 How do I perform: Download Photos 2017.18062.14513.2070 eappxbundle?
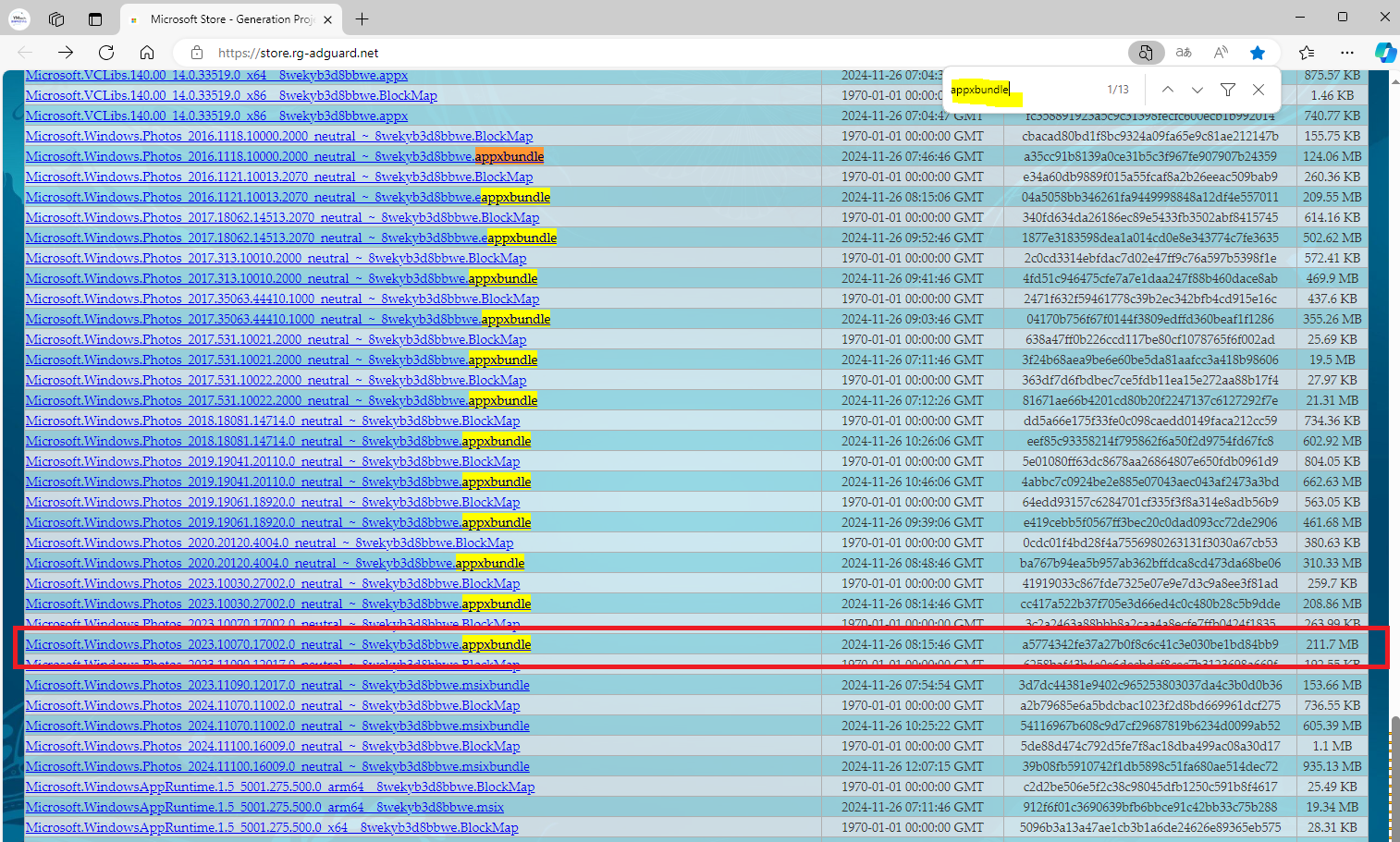point(291,238)
